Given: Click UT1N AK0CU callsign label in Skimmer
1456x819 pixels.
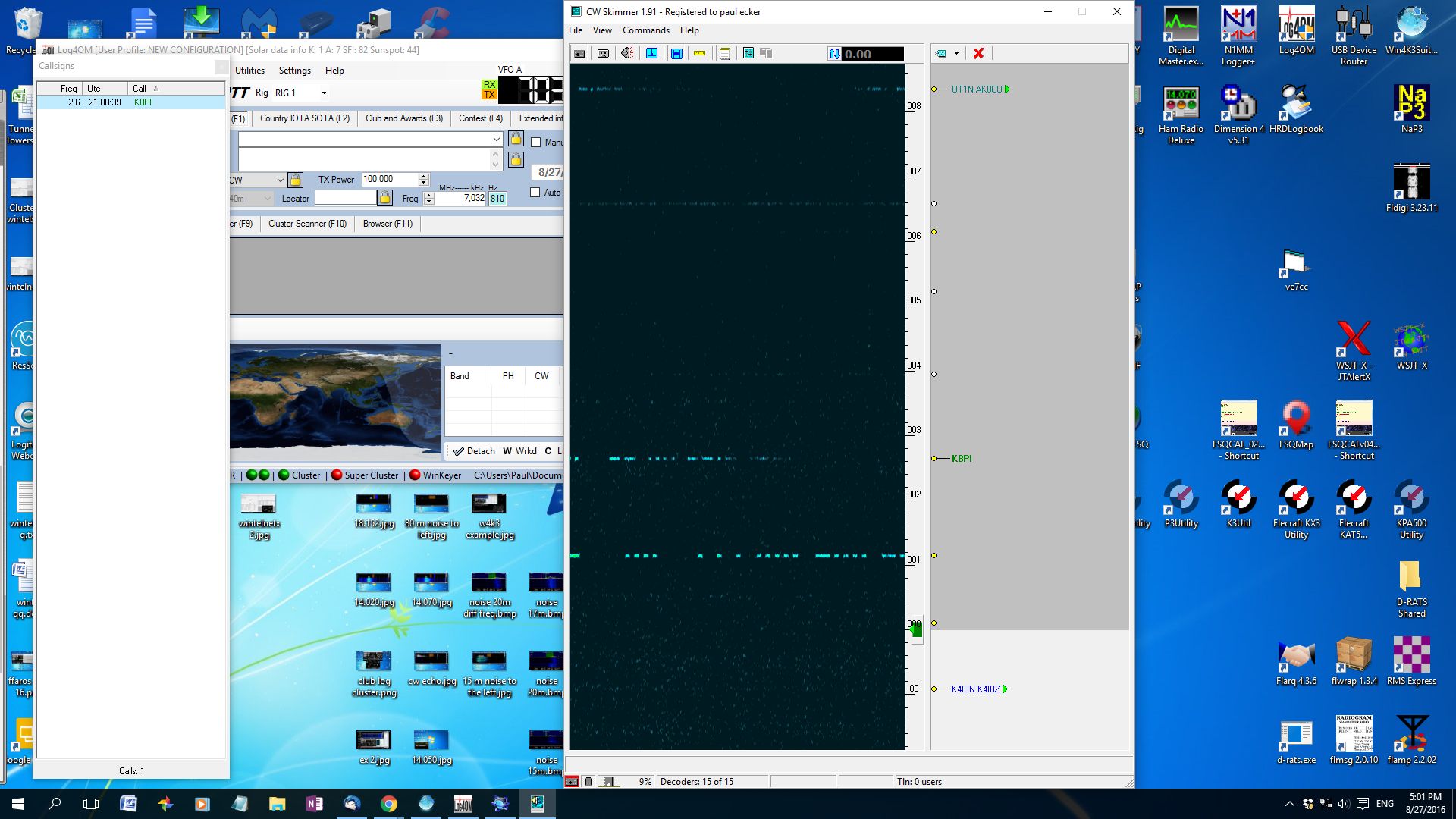Looking at the screenshot, I should [x=977, y=89].
